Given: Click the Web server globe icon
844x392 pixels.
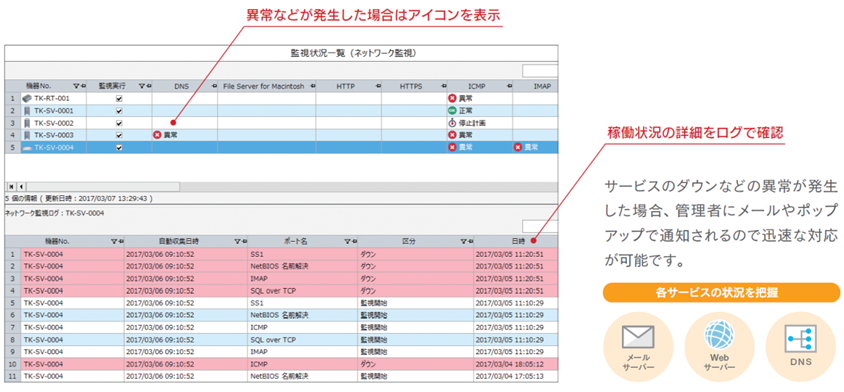Looking at the screenshot, I should (719, 336).
